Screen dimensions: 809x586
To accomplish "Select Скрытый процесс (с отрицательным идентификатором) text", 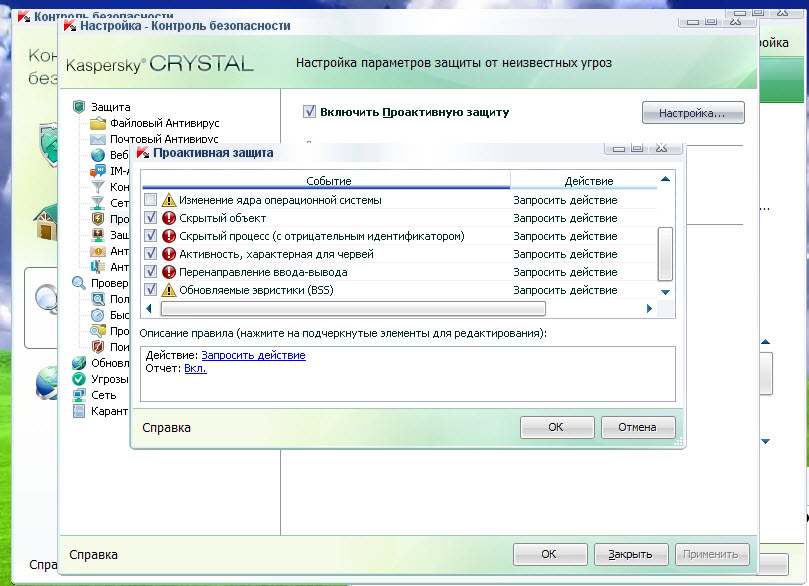I will coord(321,236).
